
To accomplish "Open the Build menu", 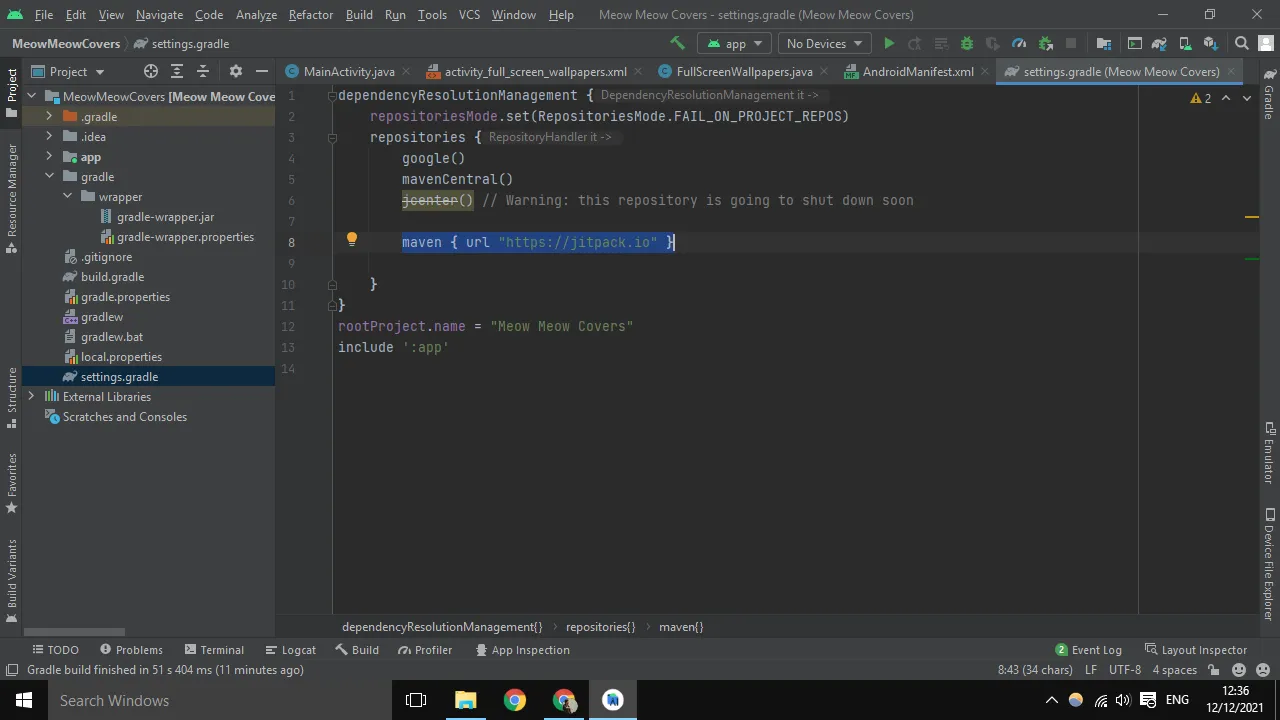I will pyautogui.click(x=359, y=15).
